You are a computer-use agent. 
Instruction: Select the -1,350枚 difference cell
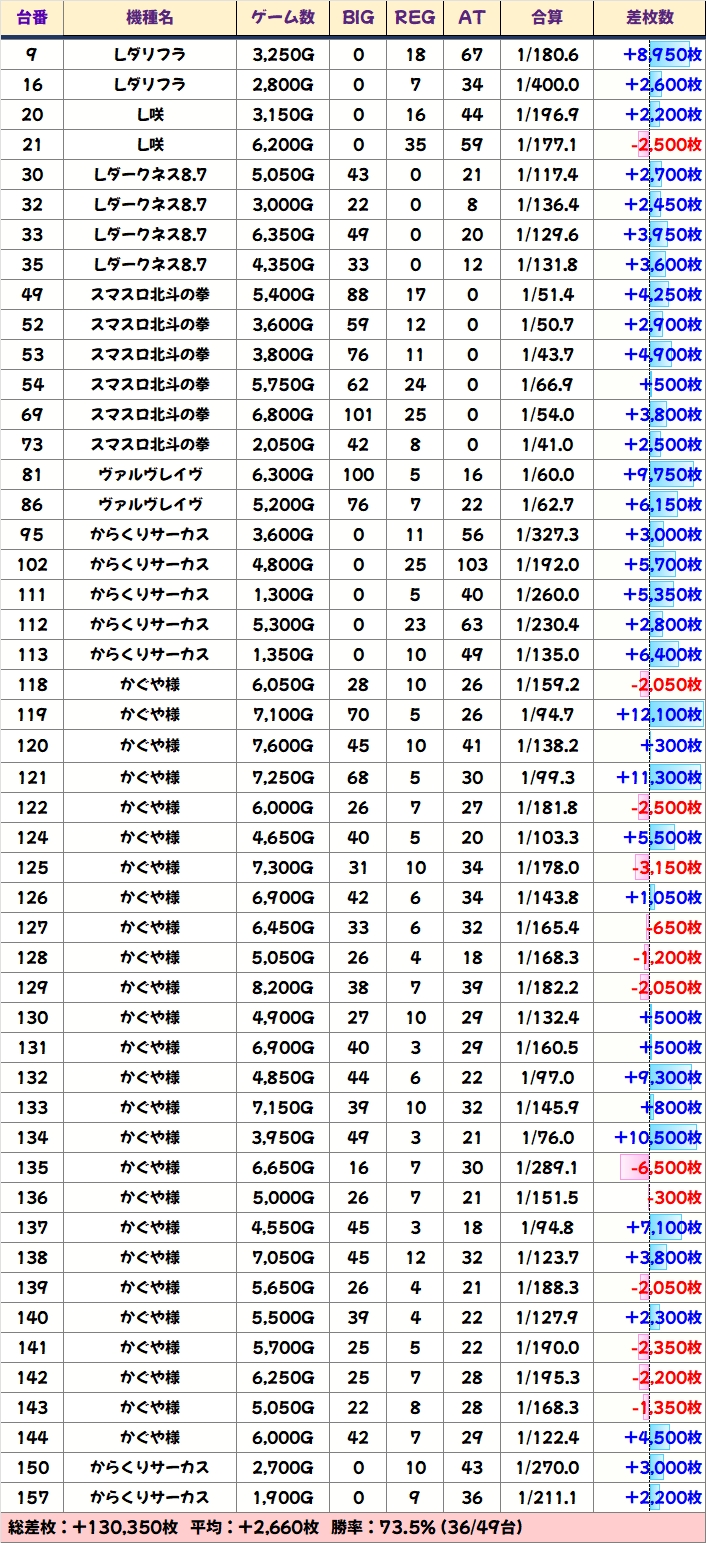point(650,1407)
